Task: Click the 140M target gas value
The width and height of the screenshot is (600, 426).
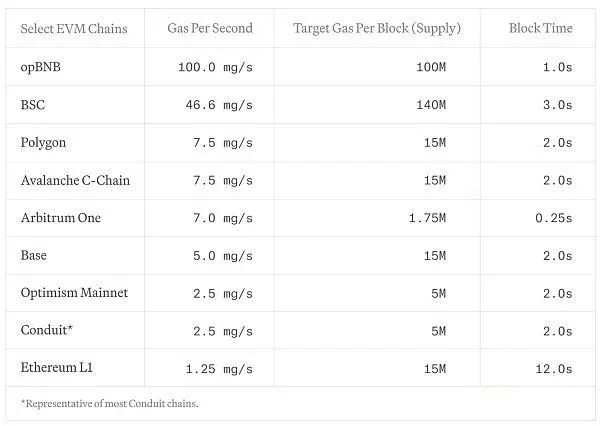Action: (431, 105)
